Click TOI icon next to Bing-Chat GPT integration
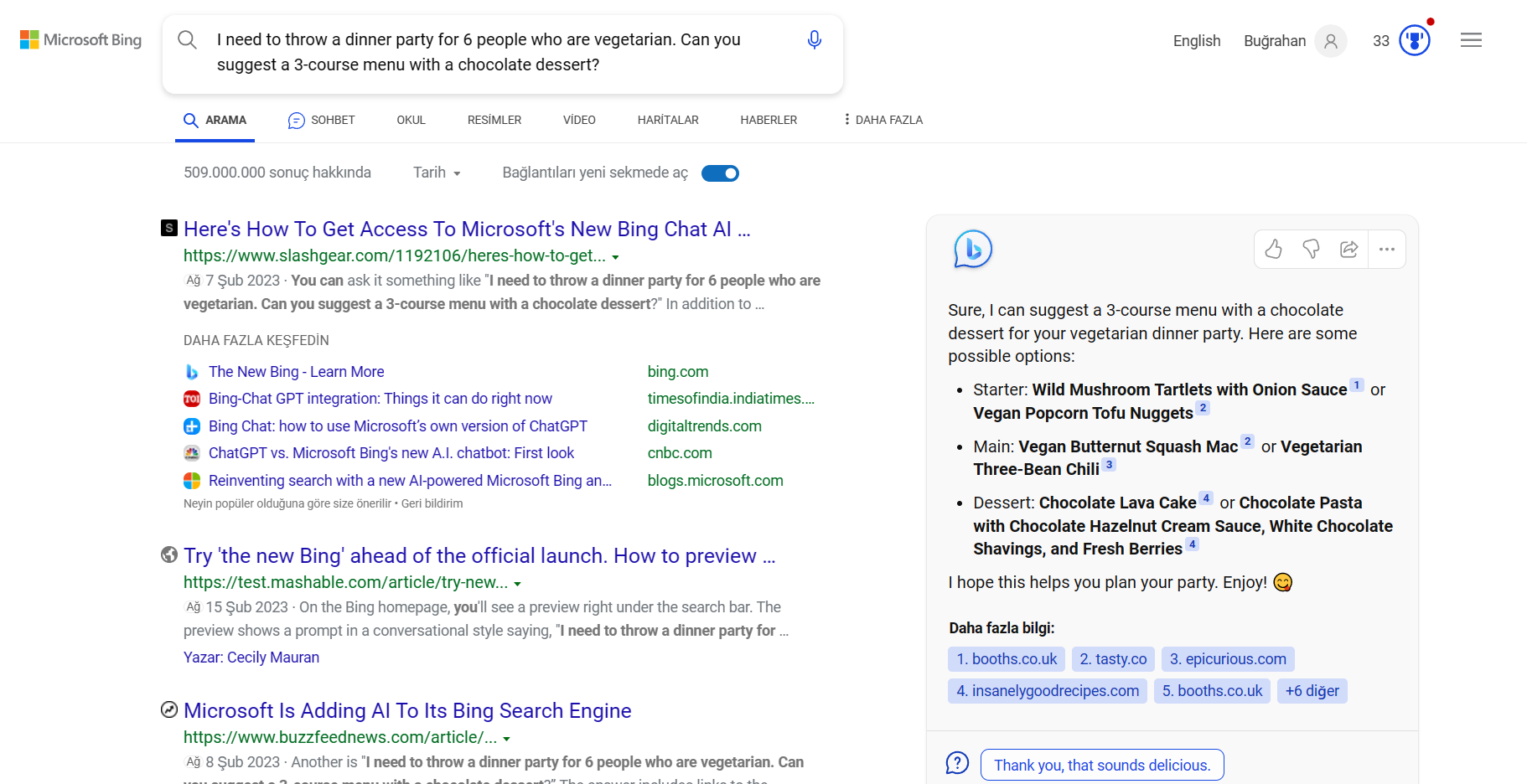This screenshot has height=784, width=1527. point(192,399)
